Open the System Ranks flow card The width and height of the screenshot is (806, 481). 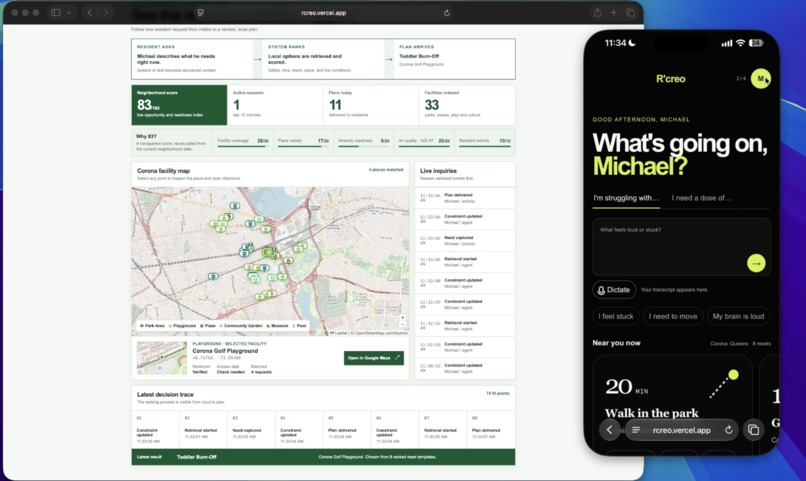click(323, 59)
